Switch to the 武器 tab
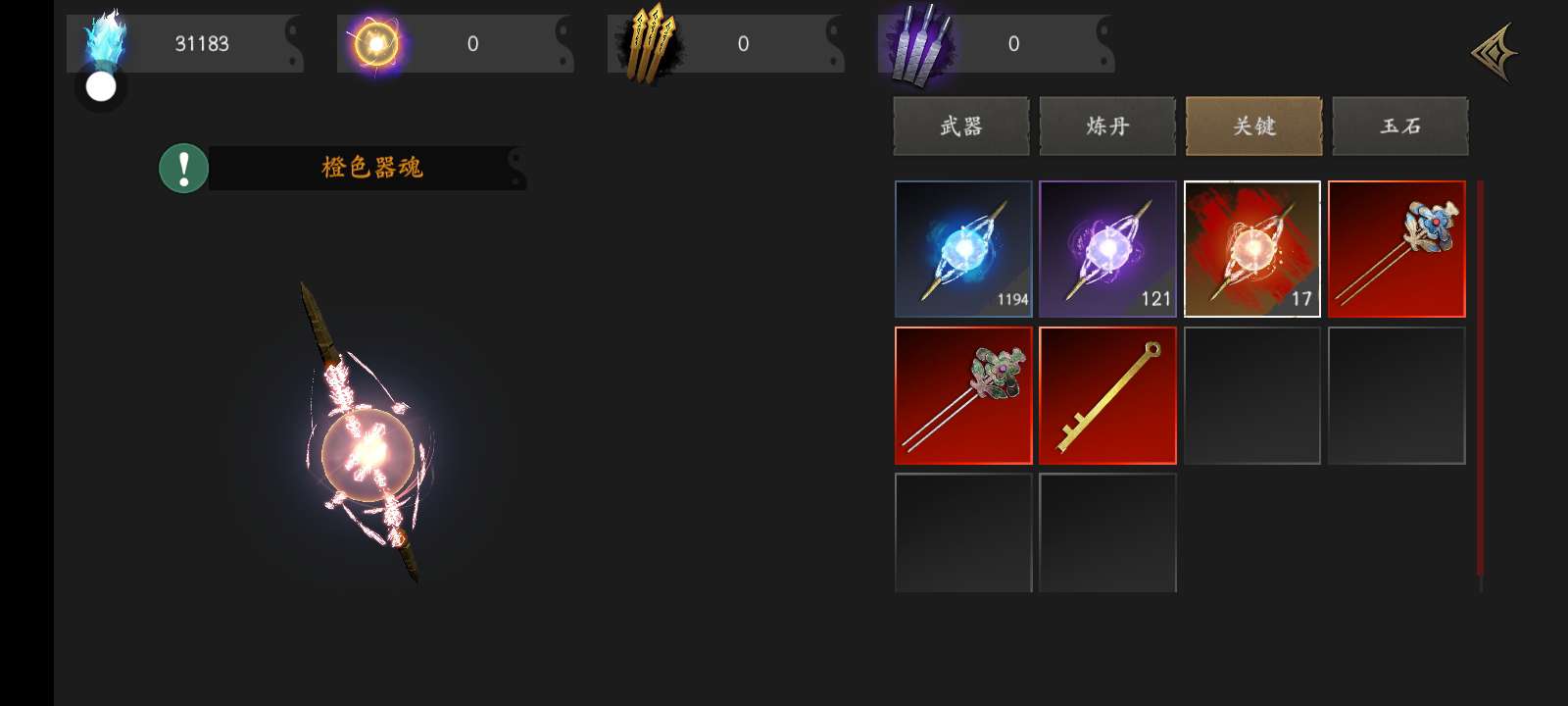Image resolution: width=1568 pixels, height=706 pixels. (961, 126)
